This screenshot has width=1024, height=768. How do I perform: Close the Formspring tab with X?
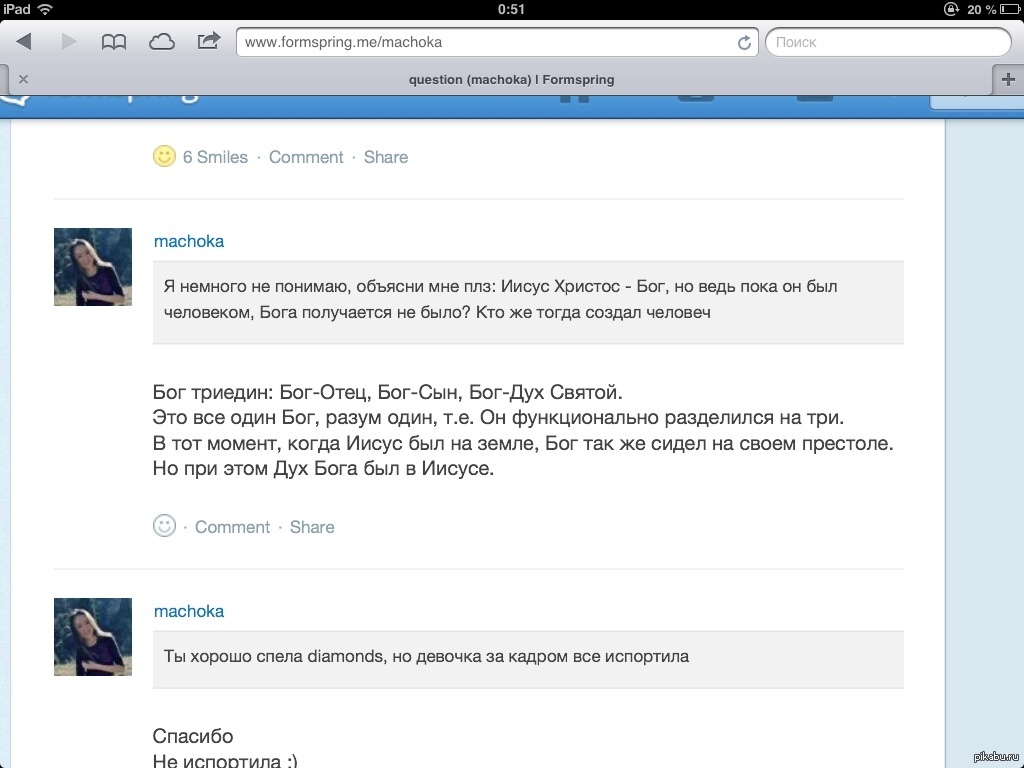[23, 80]
